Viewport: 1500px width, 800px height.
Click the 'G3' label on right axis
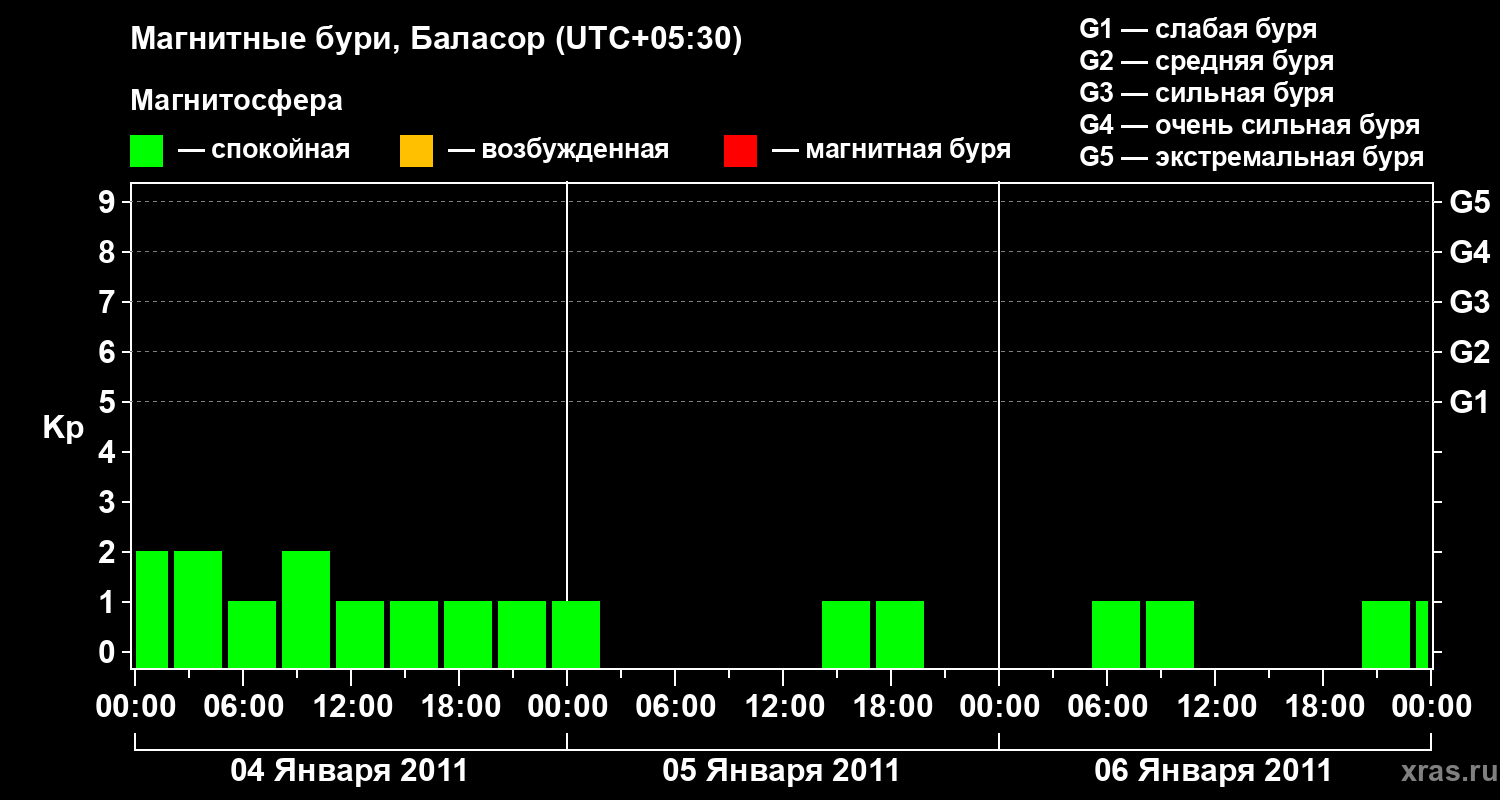[1469, 302]
